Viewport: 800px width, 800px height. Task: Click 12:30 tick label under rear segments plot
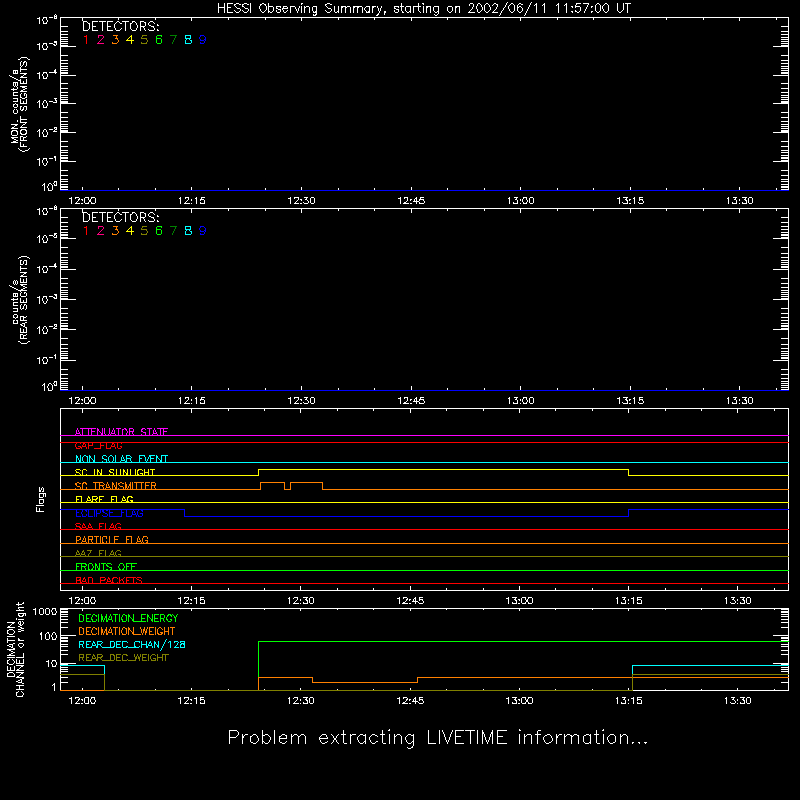(x=301, y=401)
